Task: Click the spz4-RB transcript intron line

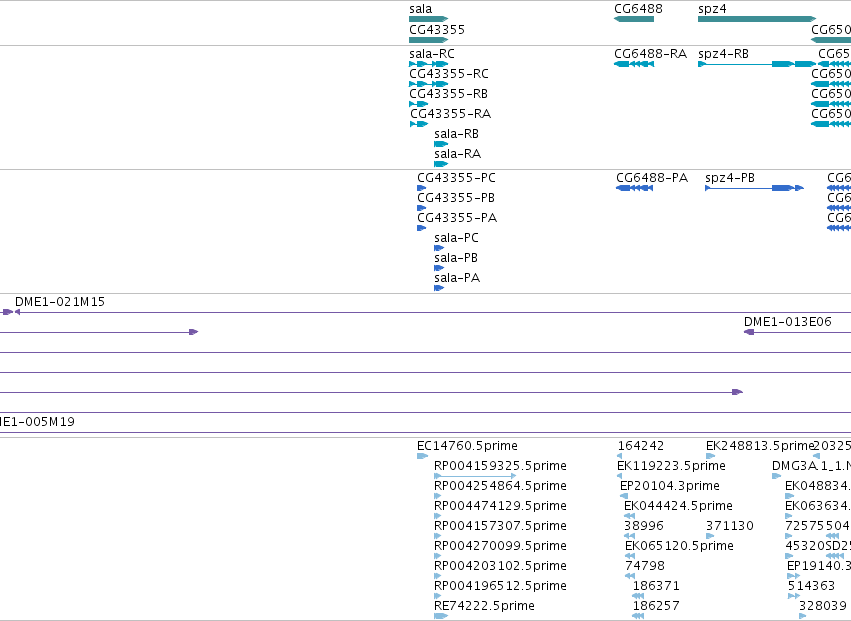Action: 739,64
